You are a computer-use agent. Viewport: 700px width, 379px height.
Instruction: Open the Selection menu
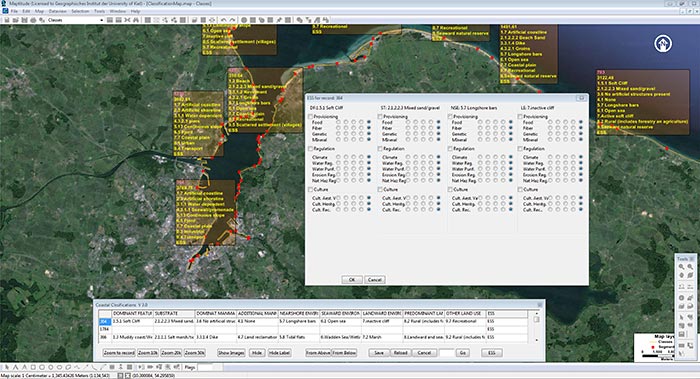coord(80,11)
